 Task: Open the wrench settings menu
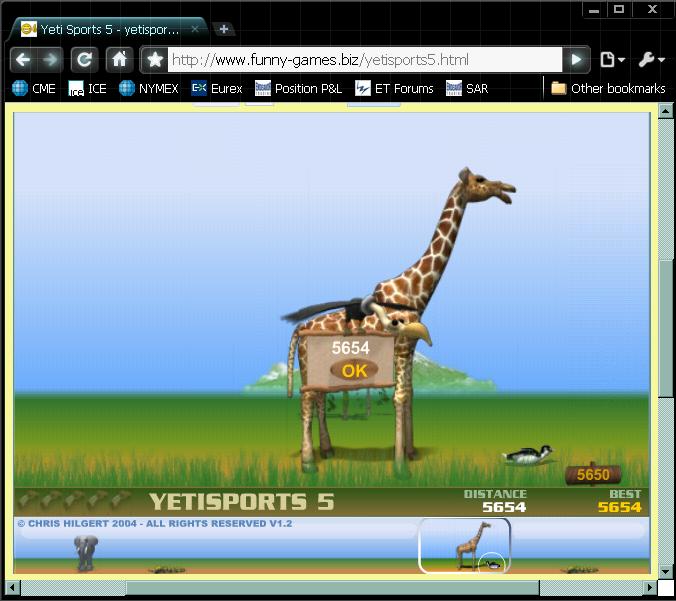[651, 59]
